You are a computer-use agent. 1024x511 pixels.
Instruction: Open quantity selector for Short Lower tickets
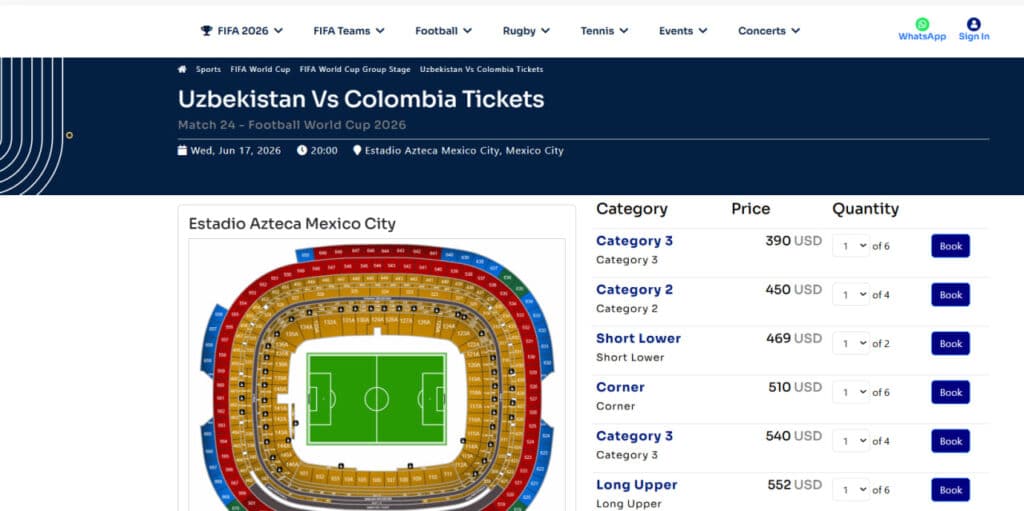click(851, 344)
